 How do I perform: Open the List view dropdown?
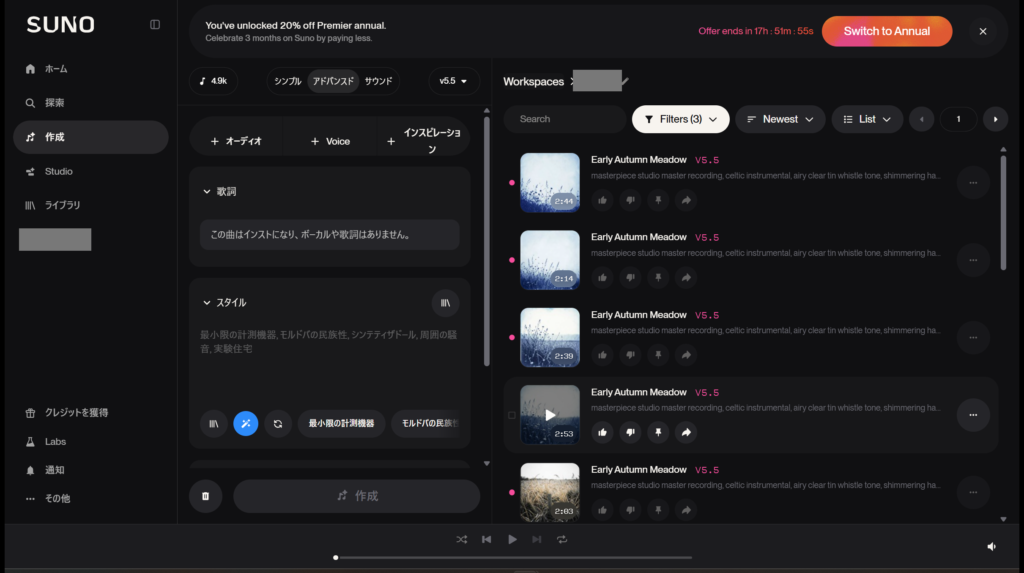(867, 119)
